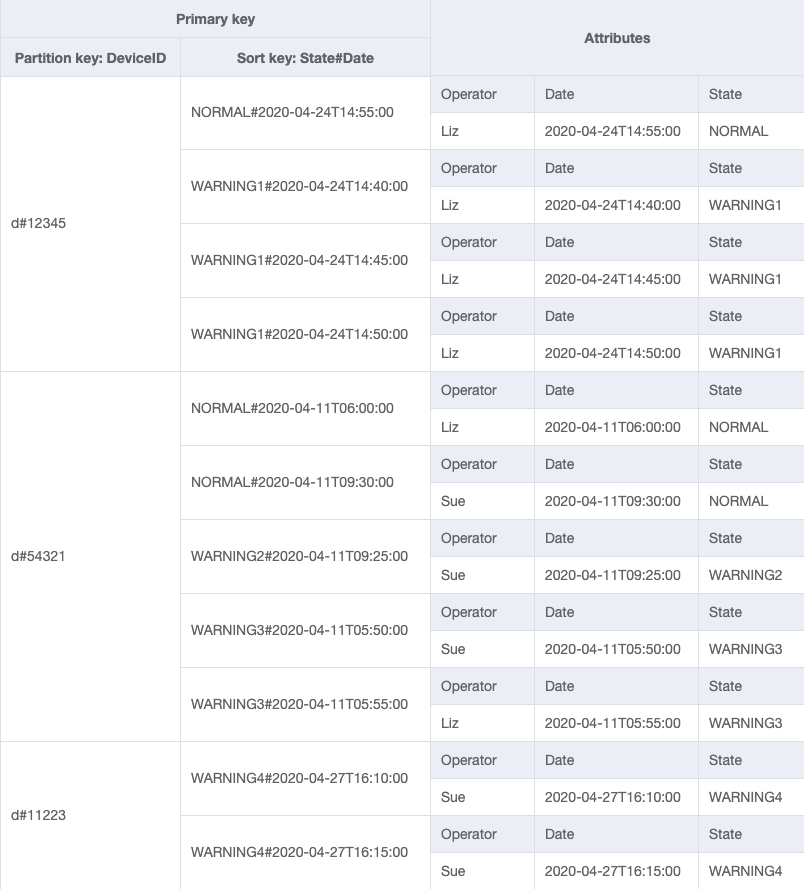
Task: Click the Primary key column header
Action: click(215, 19)
